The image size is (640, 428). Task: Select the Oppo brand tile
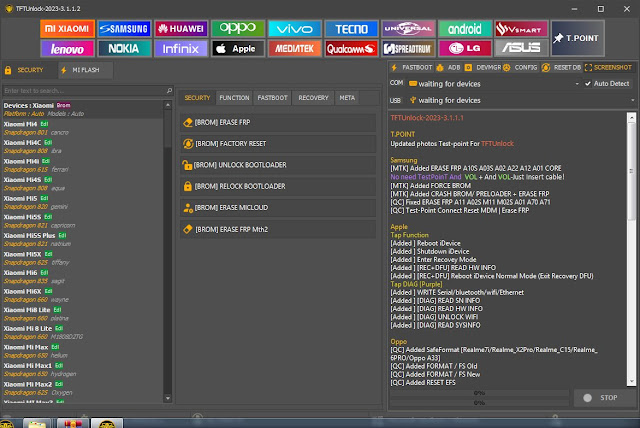[x=238, y=29]
